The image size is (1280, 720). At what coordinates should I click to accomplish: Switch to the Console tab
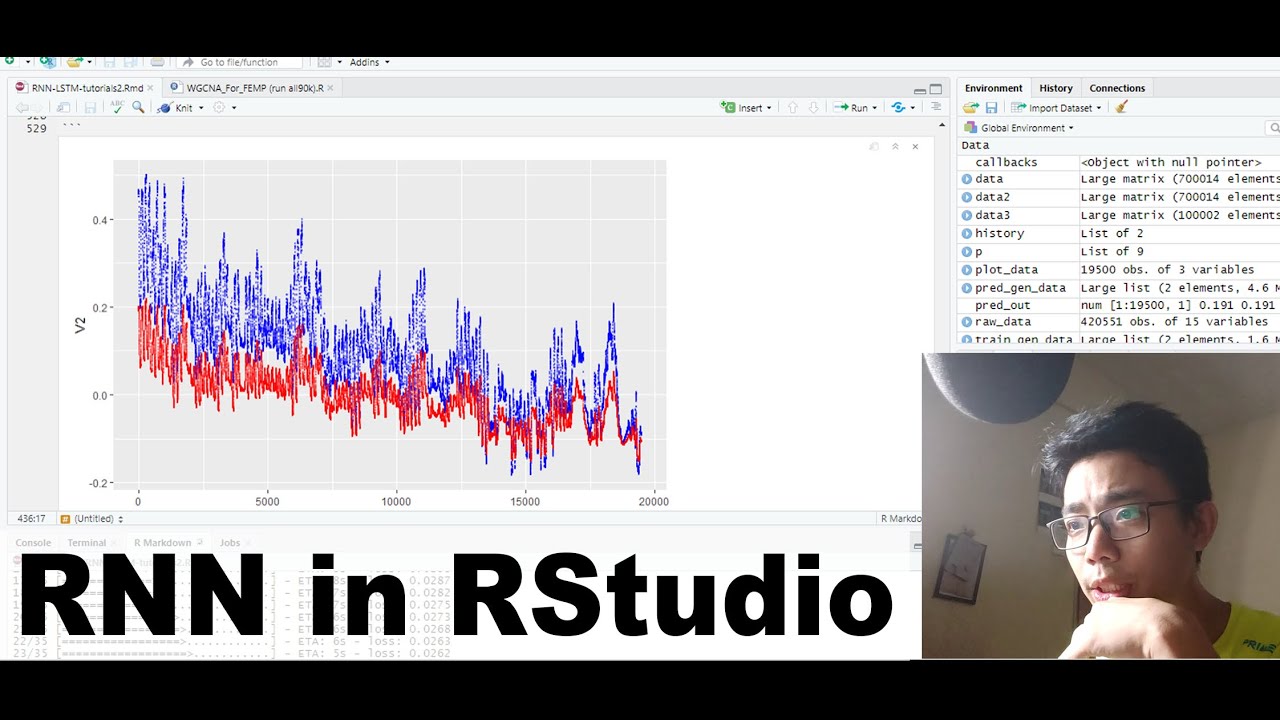click(x=33, y=543)
